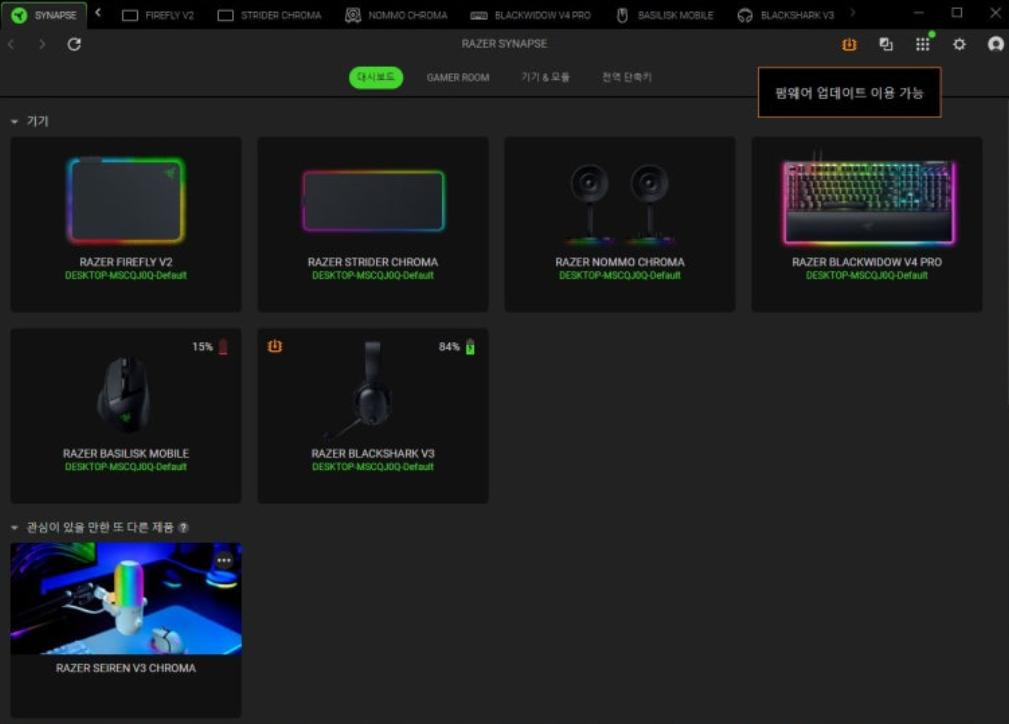Open the Razer BlackWidow V4 Pro card
The height and width of the screenshot is (724, 1009).
coord(867,224)
